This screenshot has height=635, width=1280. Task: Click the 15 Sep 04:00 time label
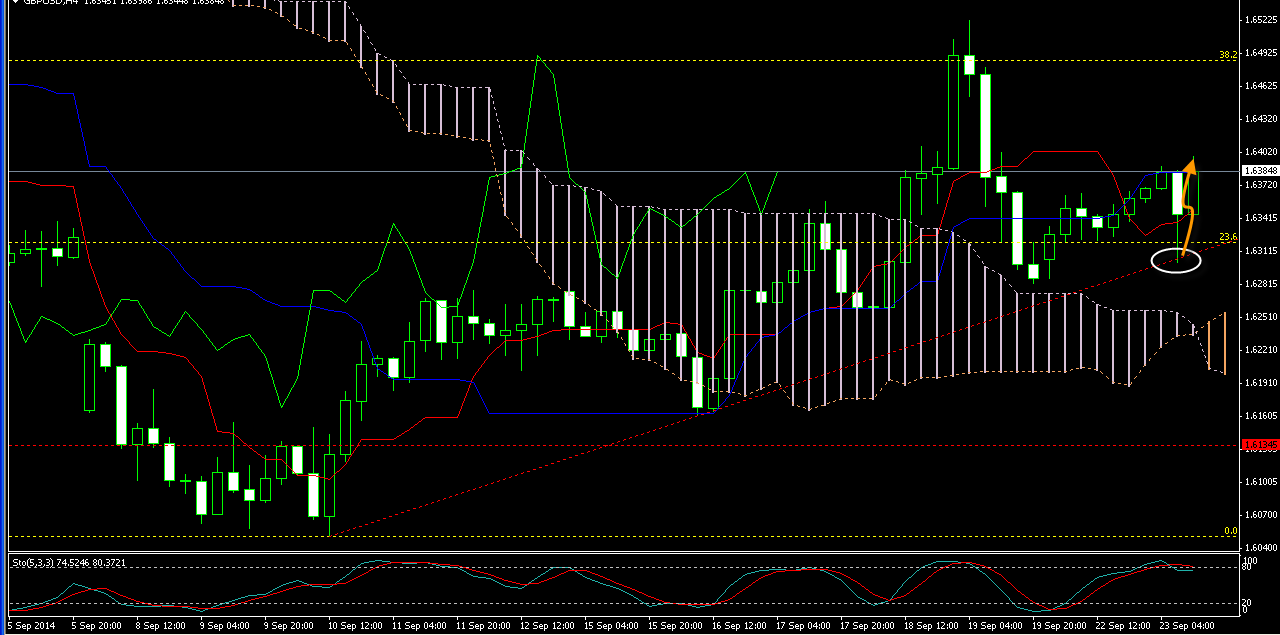pos(609,625)
